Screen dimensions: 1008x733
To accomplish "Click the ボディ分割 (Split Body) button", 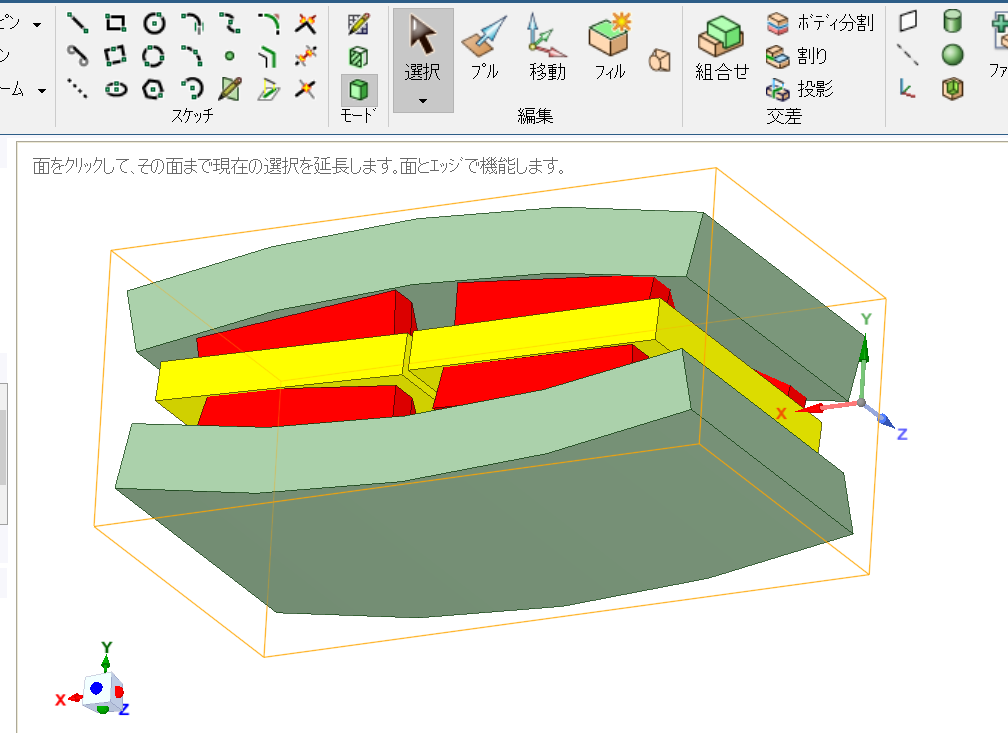I will pos(820,23).
